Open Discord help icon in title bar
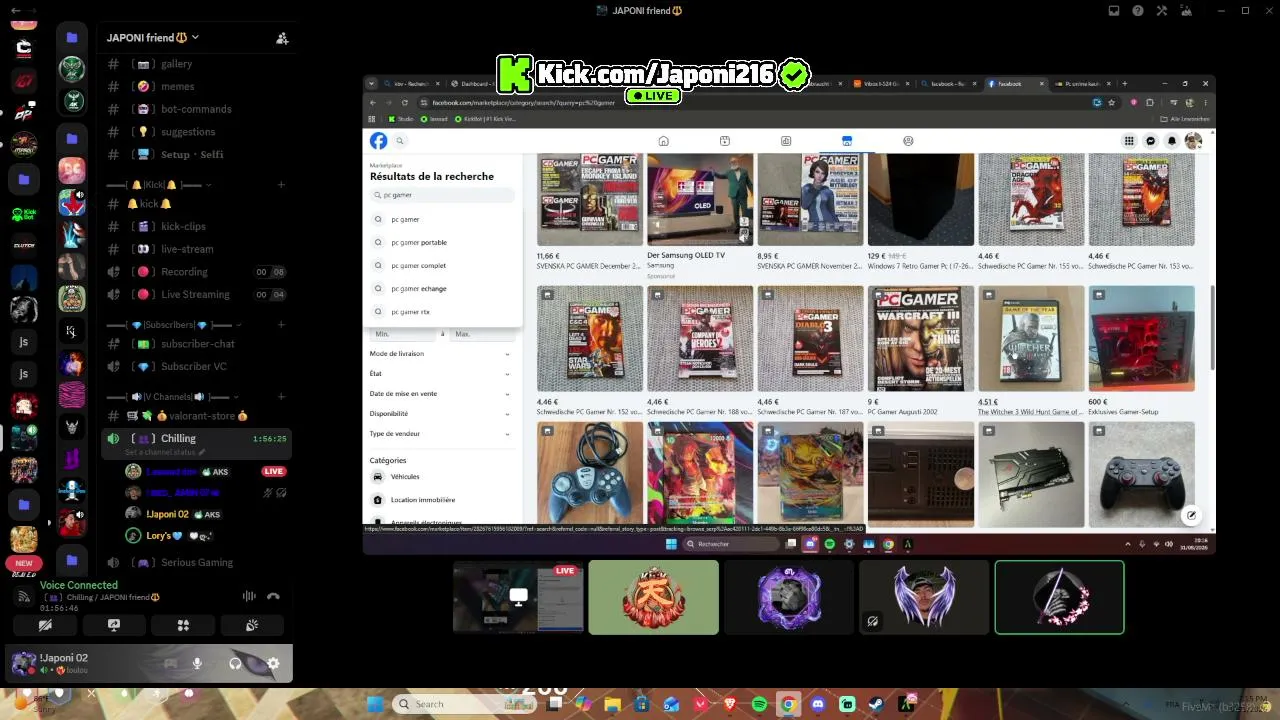 (1138, 11)
